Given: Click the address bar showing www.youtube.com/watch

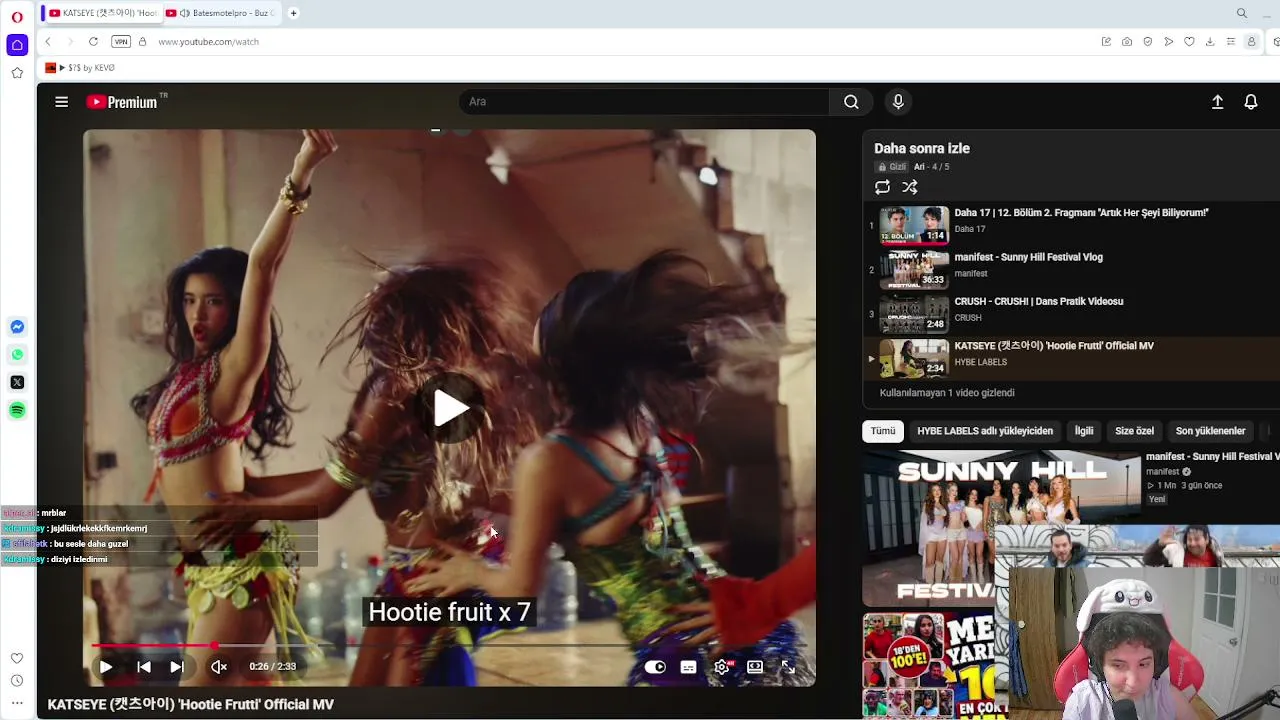Looking at the screenshot, I should (208, 42).
